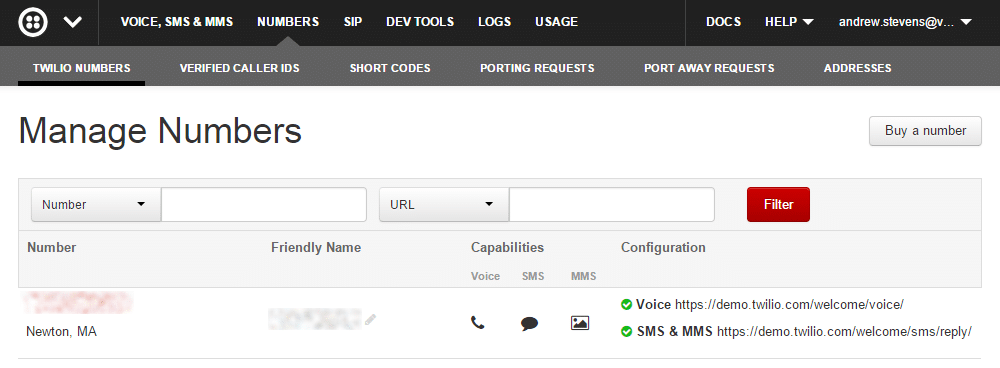Image resolution: width=1000 pixels, height=368 pixels.
Task: Click the Number column header
Action: point(52,247)
